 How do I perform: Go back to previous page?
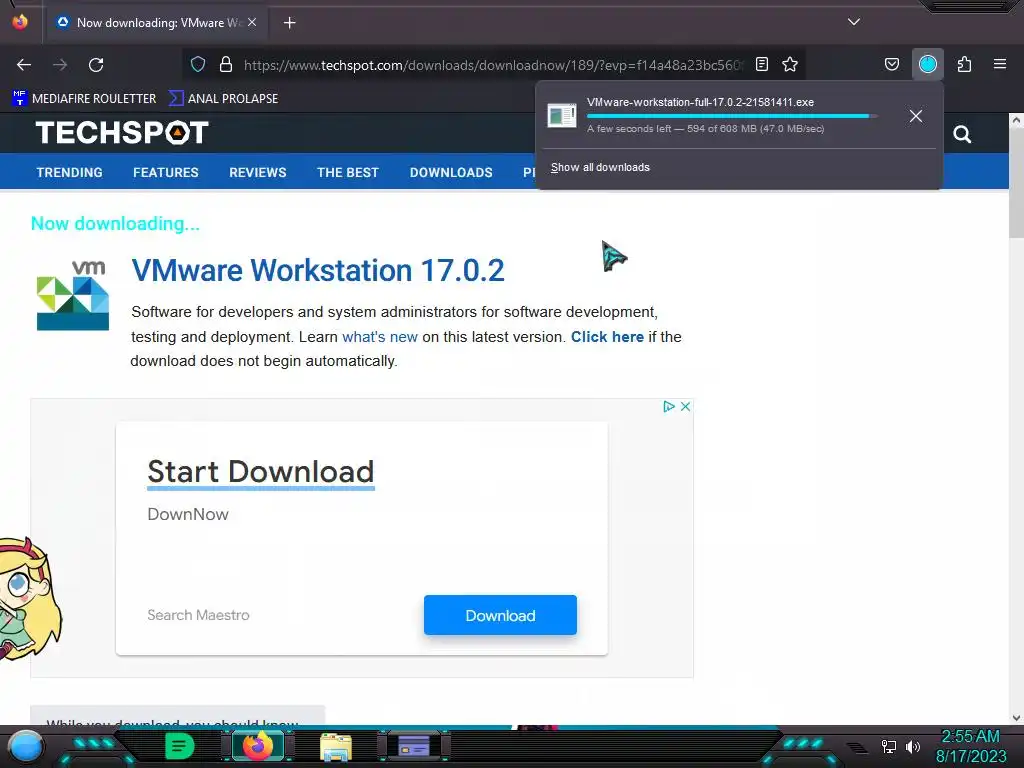(24, 65)
